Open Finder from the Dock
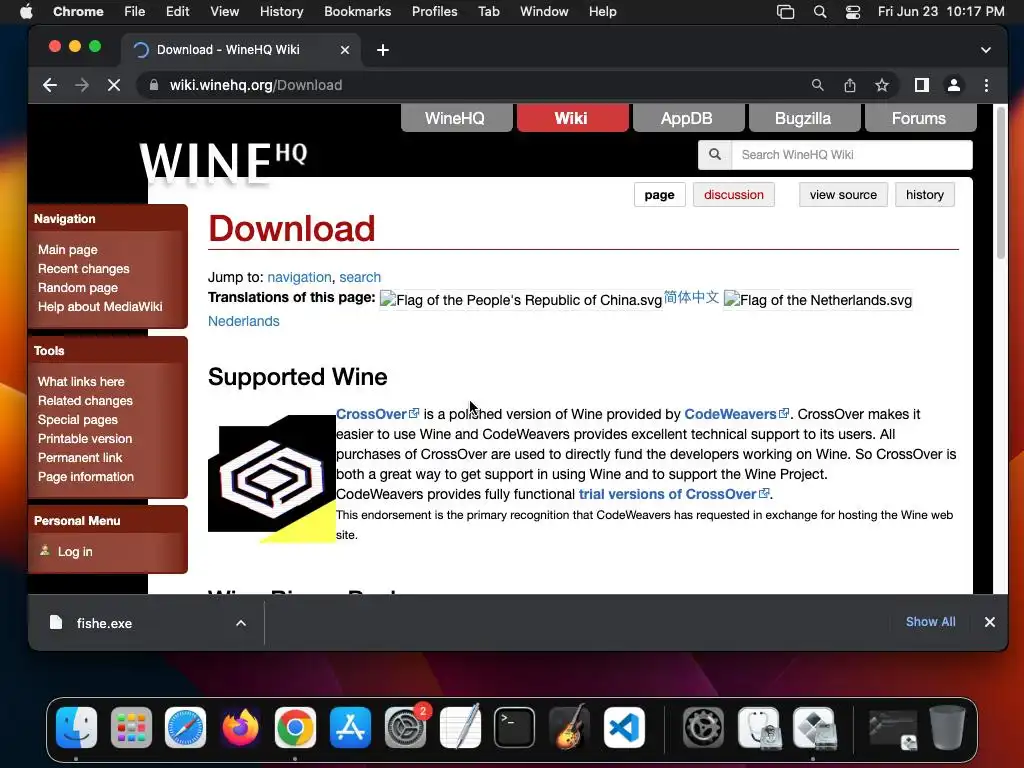Screen dimensions: 1024x768 tap(76, 728)
